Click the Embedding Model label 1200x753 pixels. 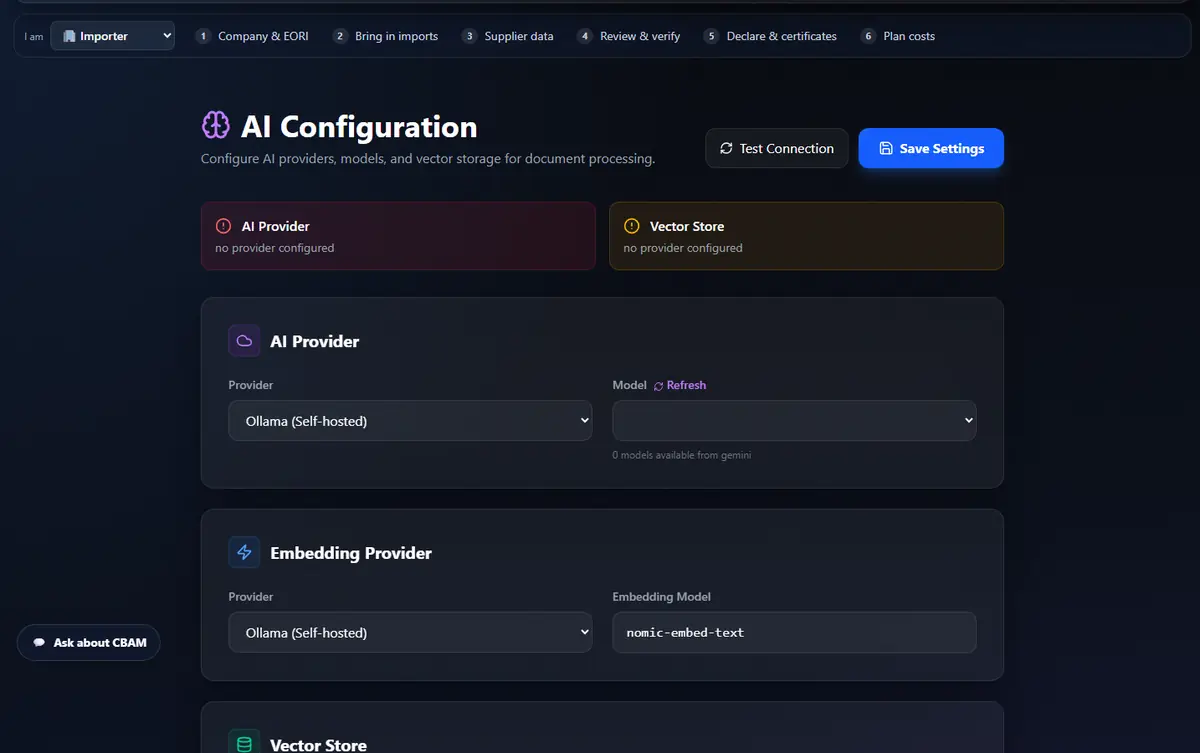pos(662,597)
